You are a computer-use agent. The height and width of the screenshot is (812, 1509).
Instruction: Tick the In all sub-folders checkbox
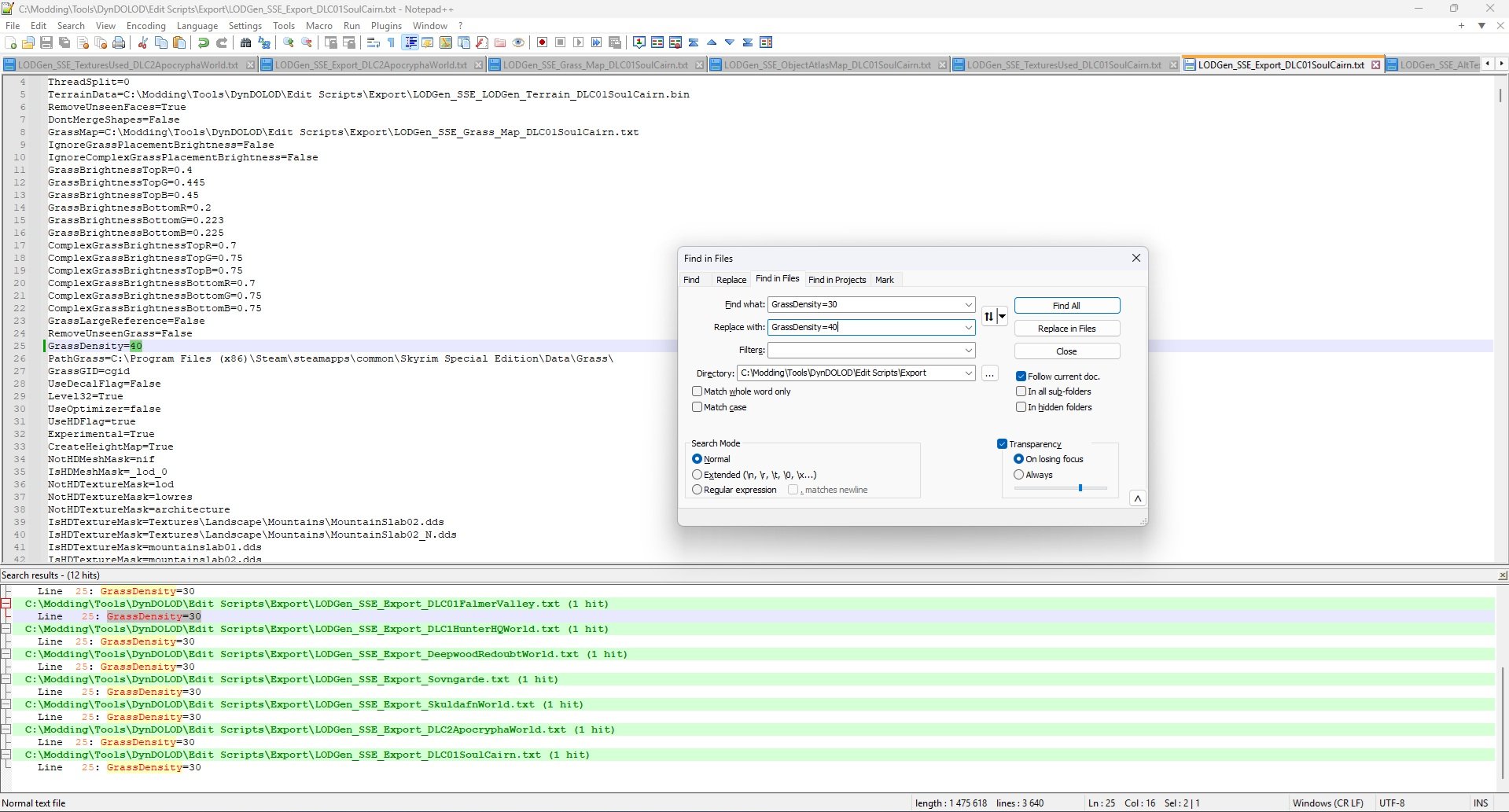point(1021,391)
